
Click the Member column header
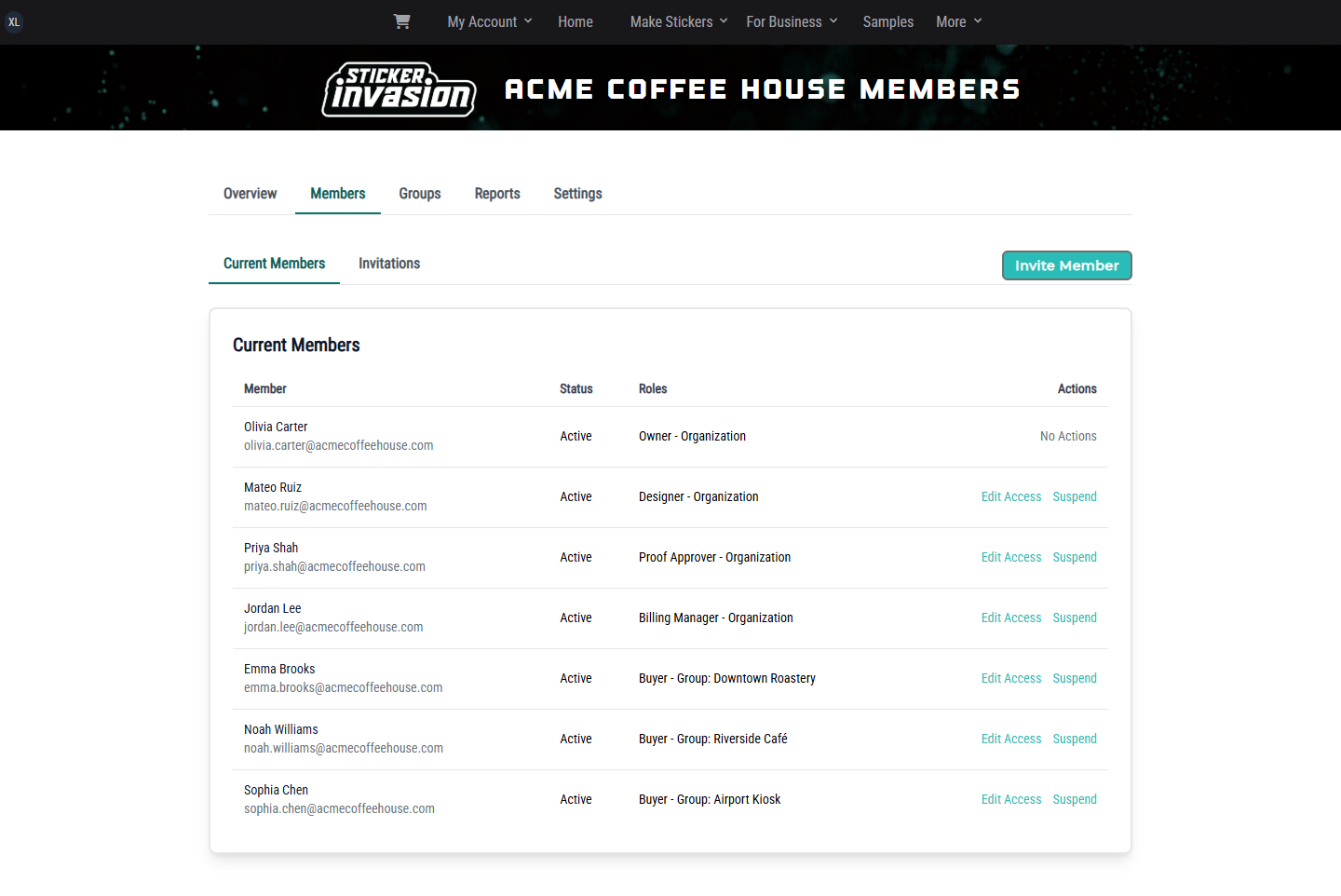[x=265, y=388]
